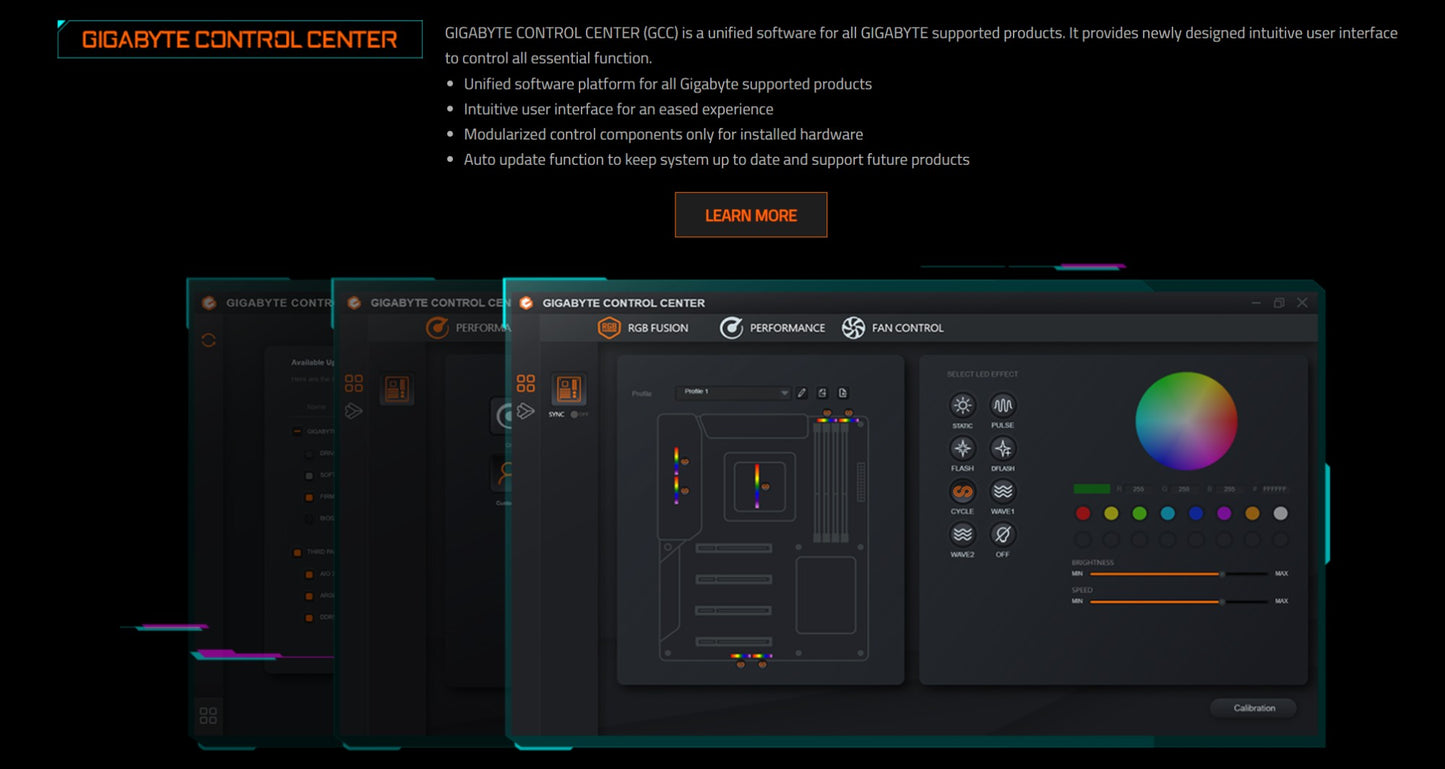Select the Cycle LED effect
This screenshot has width=1445, height=769.
click(x=962, y=491)
